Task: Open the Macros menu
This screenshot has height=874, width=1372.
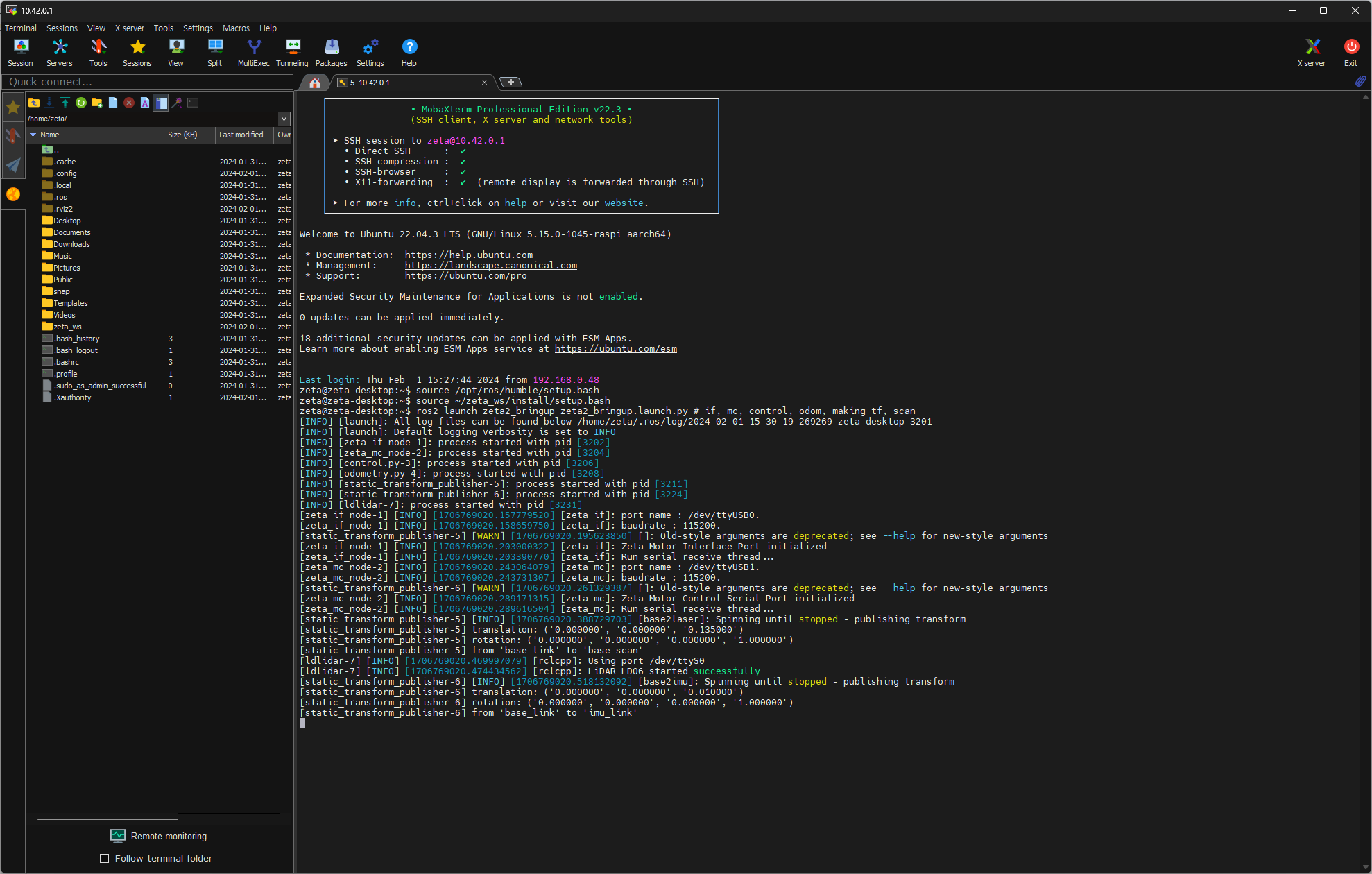Action: coord(236,28)
